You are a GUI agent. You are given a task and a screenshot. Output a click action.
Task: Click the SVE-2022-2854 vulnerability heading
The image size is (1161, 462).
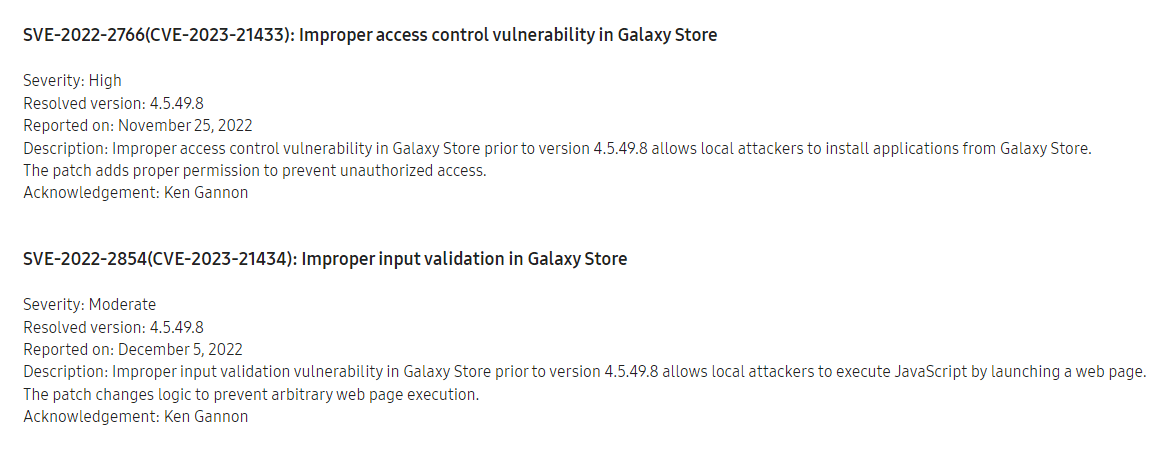click(325, 258)
